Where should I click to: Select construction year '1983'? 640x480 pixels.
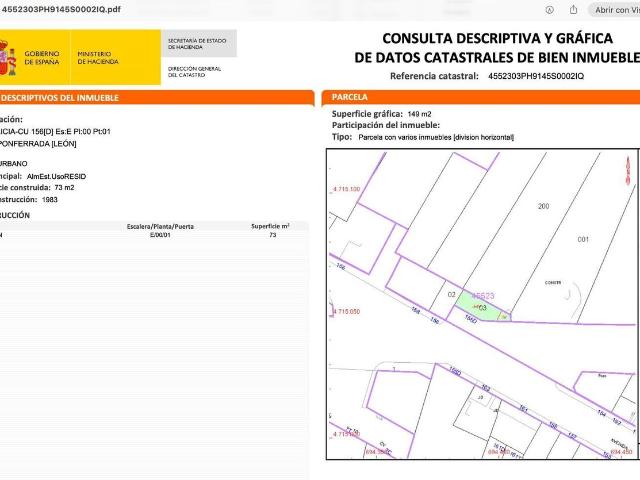pyautogui.click(x=50, y=200)
